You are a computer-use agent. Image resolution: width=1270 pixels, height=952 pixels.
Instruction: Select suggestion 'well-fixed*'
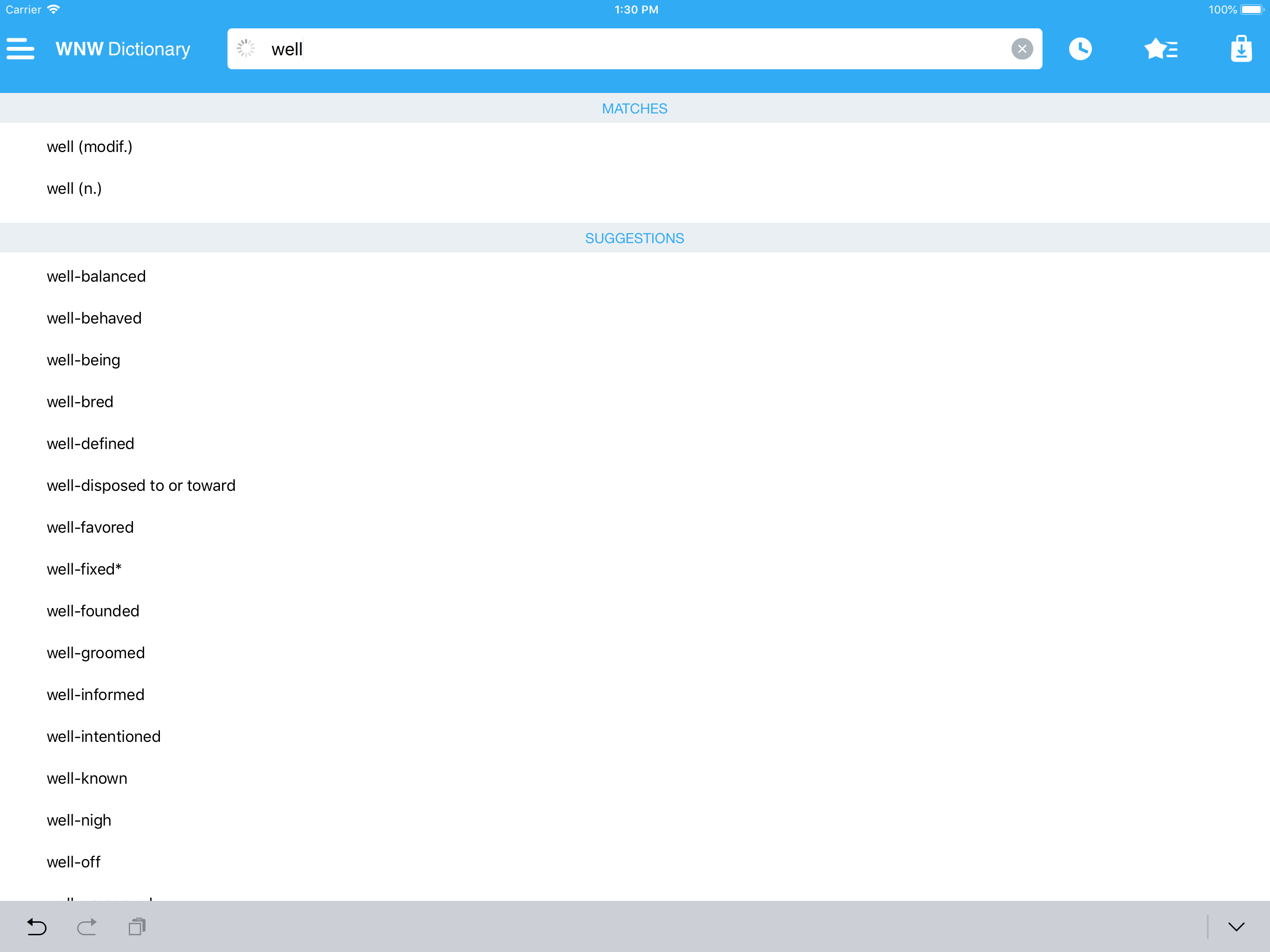click(635, 569)
